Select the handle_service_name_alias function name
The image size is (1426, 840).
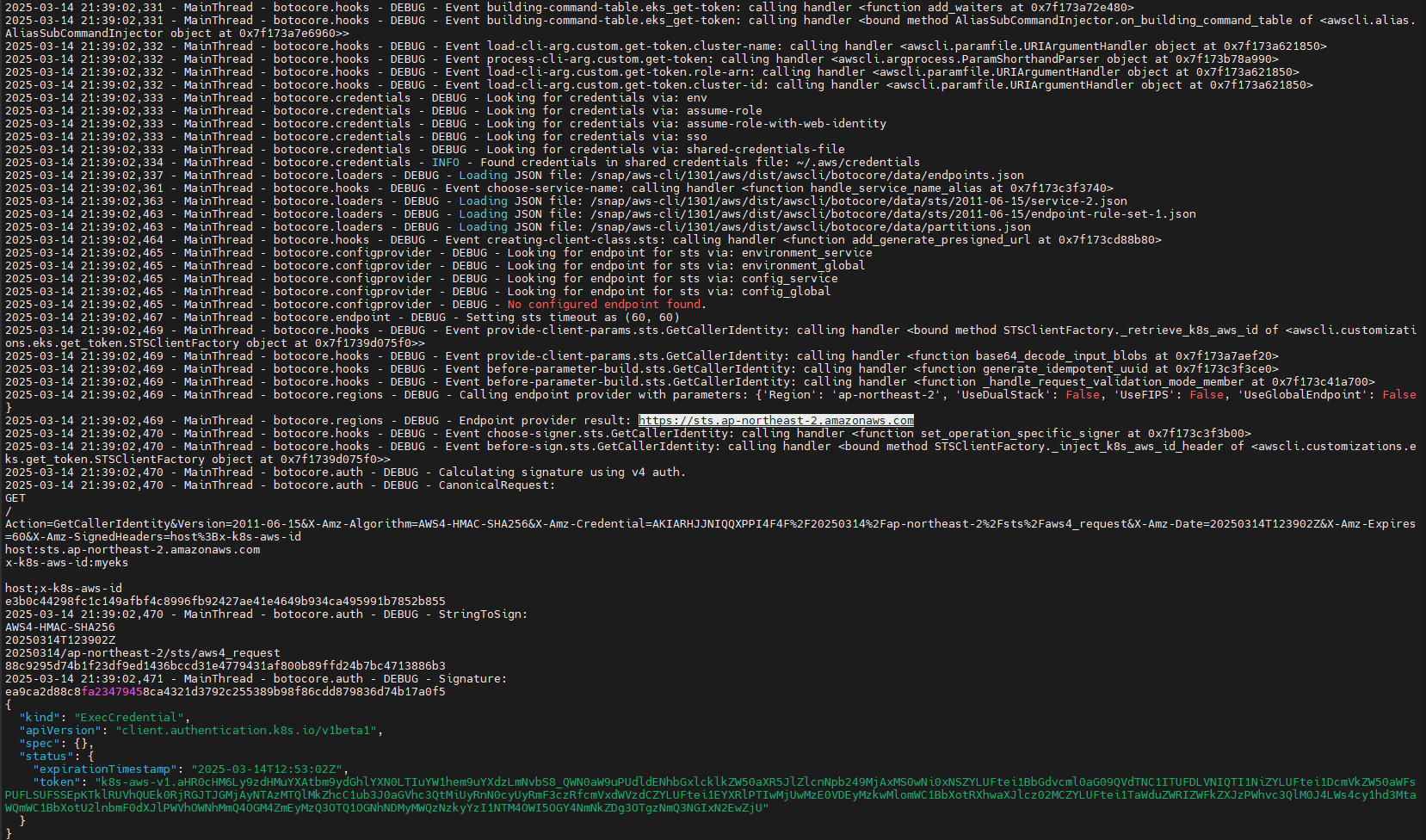pyautogui.click(x=897, y=188)
